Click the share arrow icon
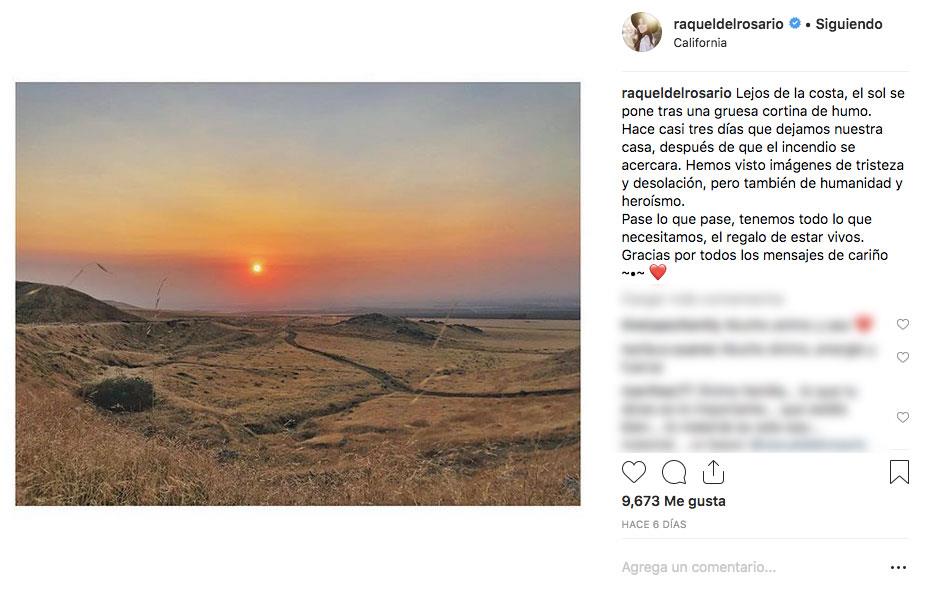The width and height of the screenshot is (928, 590). (x=713, y=471)
